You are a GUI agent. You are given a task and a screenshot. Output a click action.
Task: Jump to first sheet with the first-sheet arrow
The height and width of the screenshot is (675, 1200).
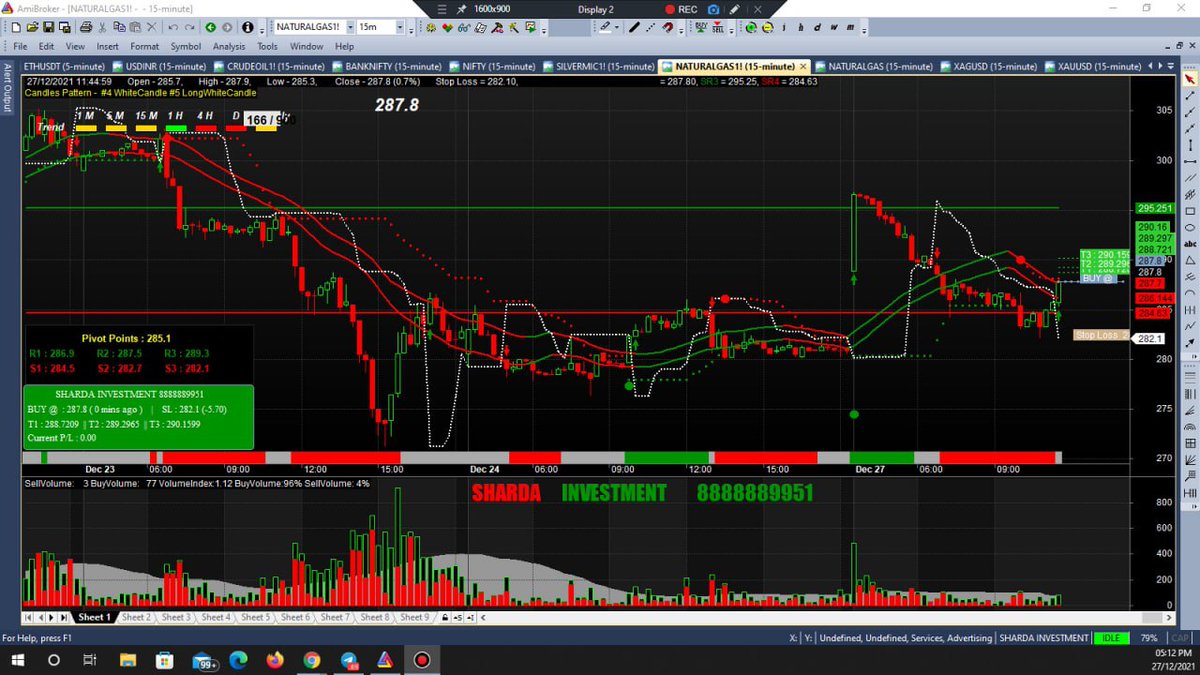28,618
